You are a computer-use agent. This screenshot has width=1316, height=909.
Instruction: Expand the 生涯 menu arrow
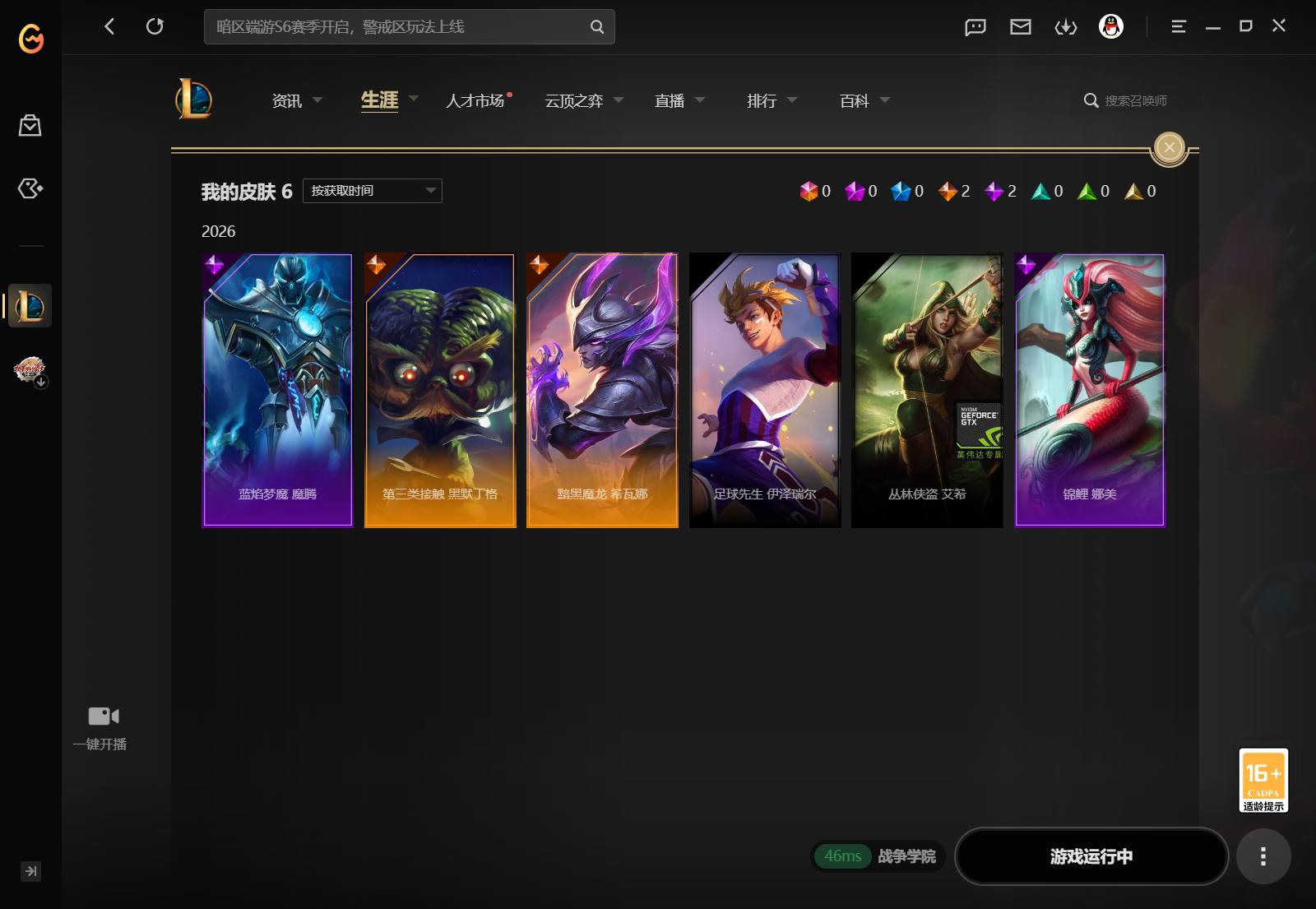[x=414, y=98]
